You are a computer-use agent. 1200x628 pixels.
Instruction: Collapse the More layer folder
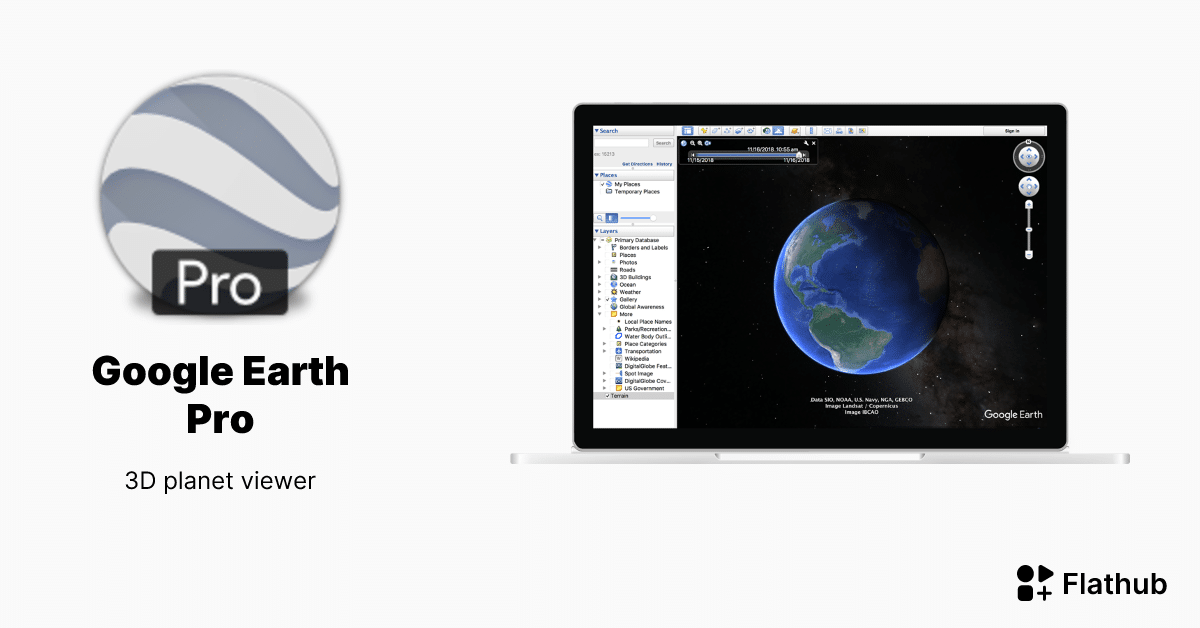coord(600,314)
